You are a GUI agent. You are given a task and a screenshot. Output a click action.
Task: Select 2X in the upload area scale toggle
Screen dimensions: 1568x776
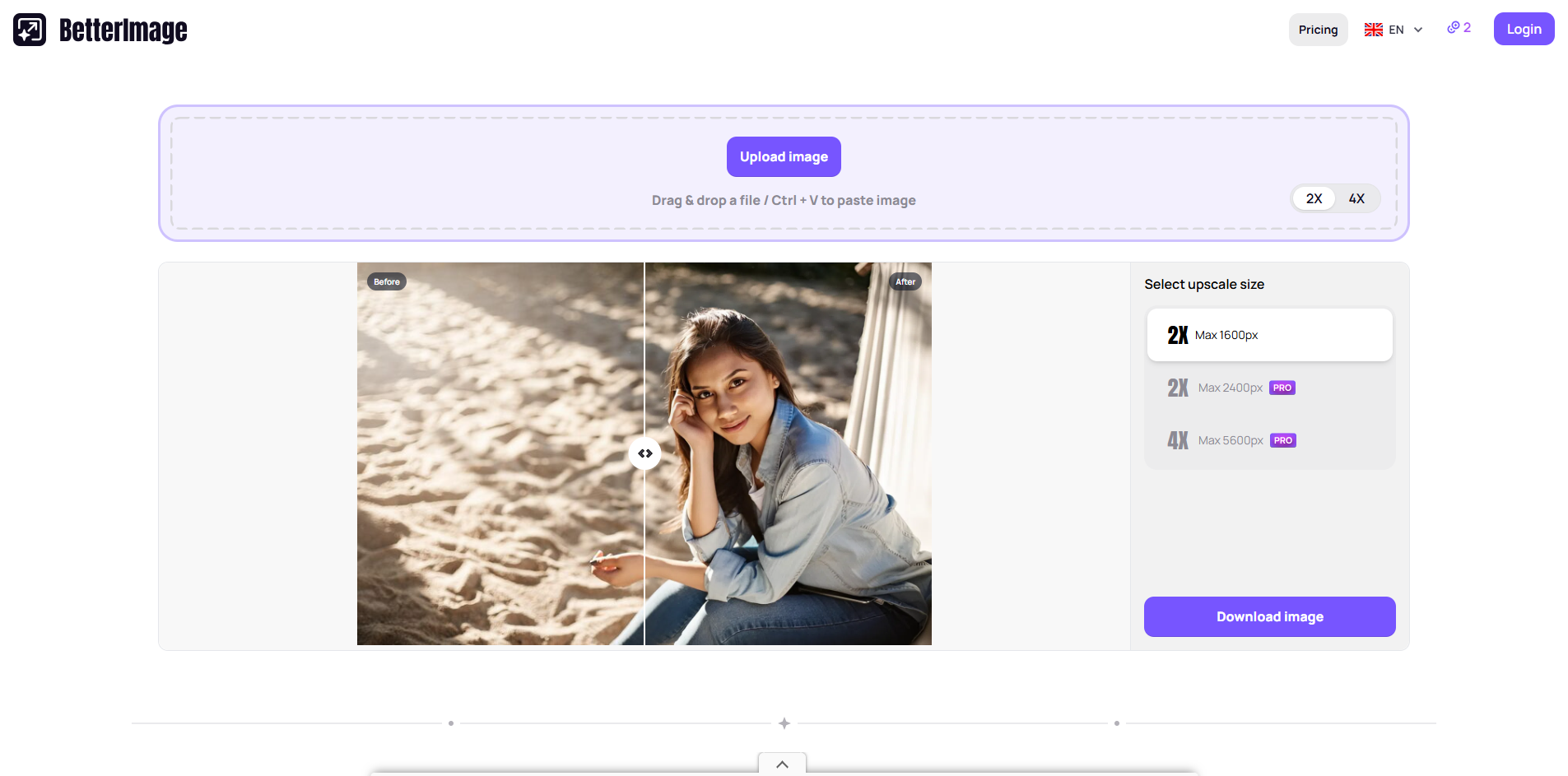point(1314,198)
